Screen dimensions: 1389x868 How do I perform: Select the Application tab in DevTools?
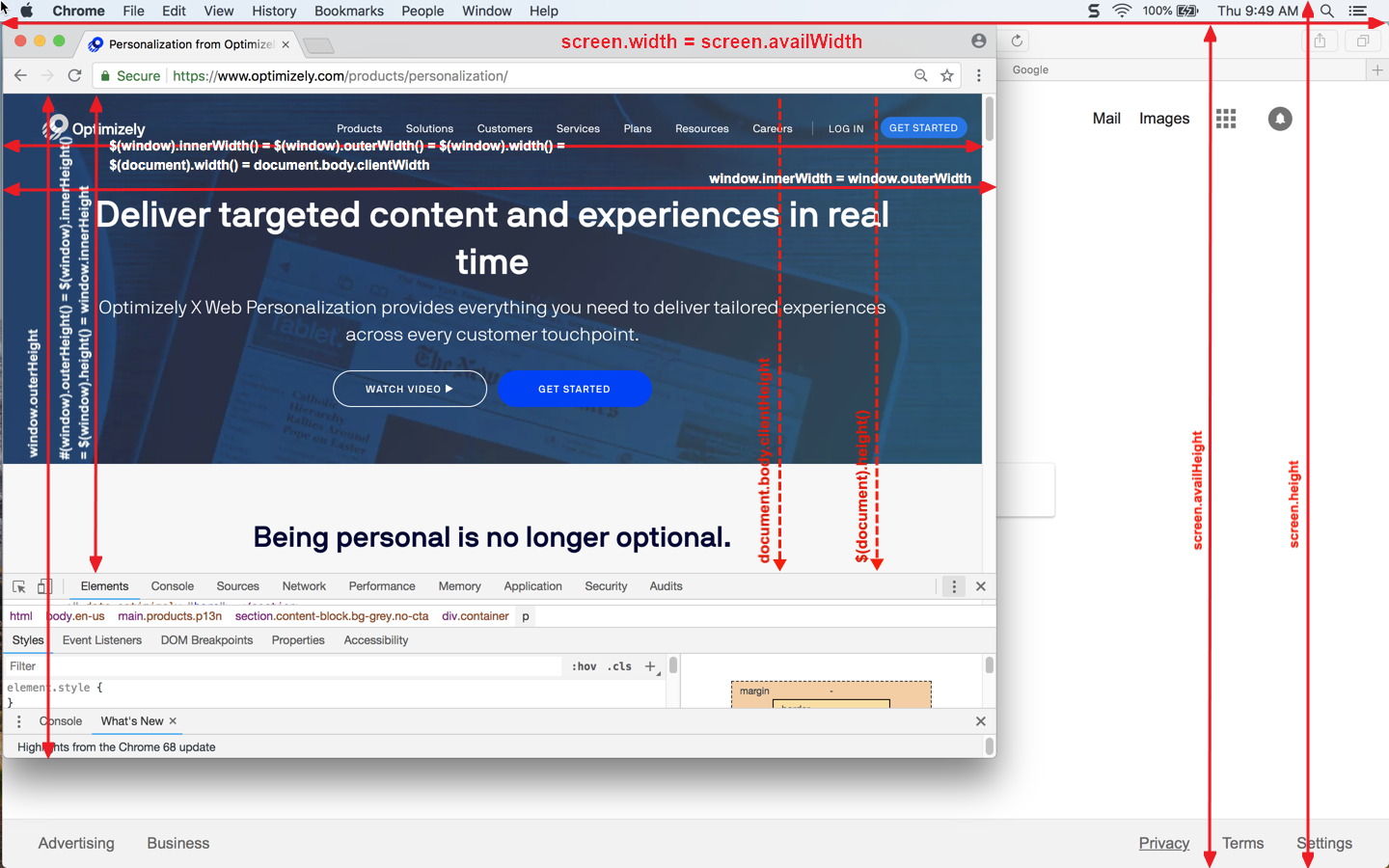click(x=532, y=586)
